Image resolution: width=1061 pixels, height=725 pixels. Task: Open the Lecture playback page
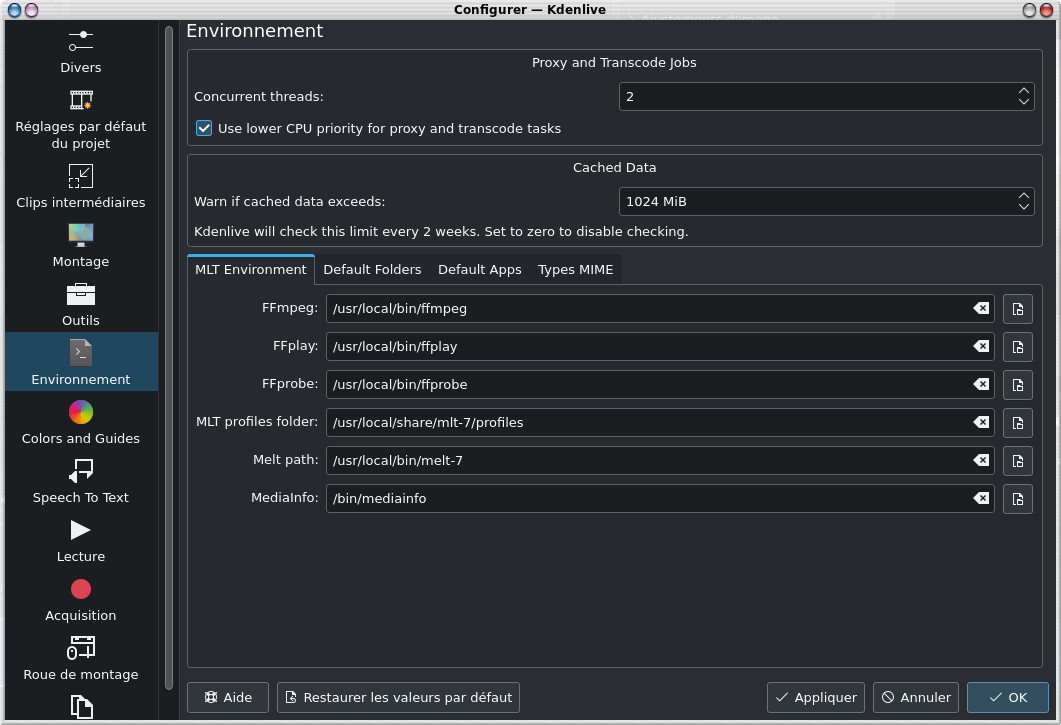pos(81,540)
